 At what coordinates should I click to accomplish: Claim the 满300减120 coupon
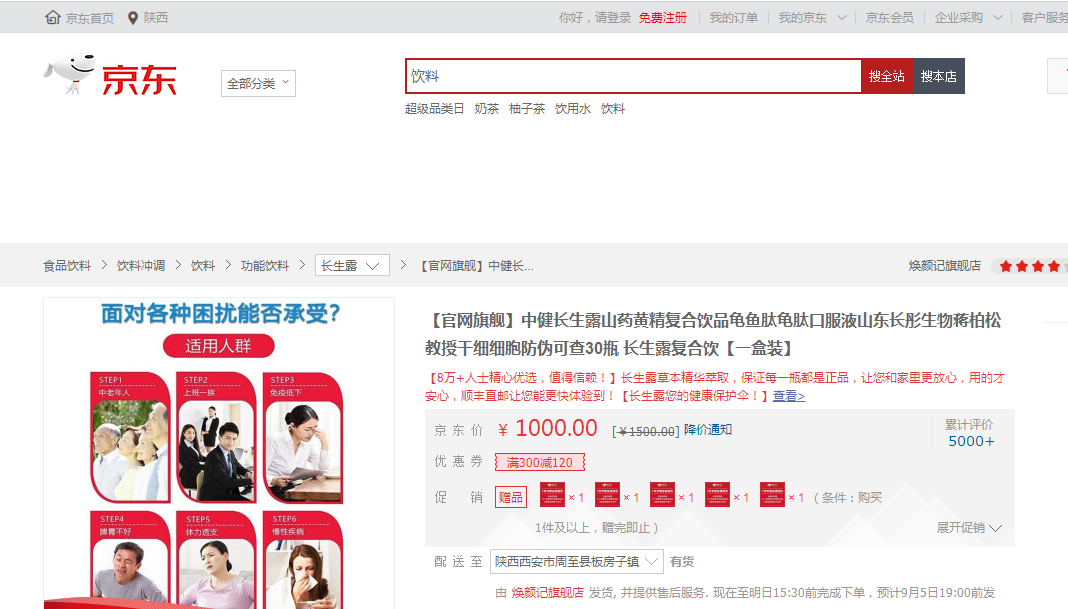[539, 463]
